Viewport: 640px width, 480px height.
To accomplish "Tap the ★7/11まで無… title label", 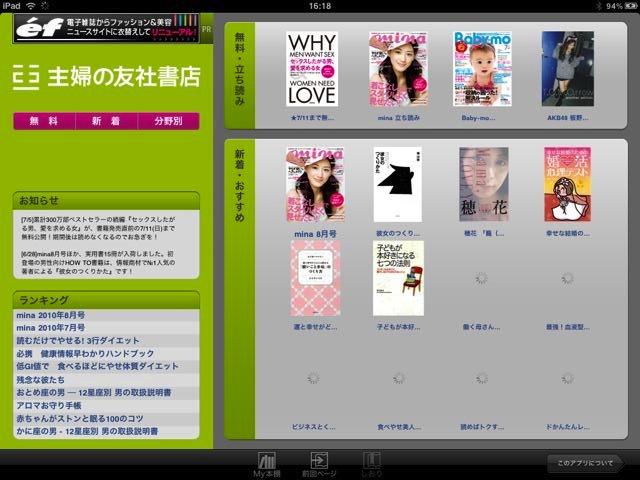I will (312, 118).
